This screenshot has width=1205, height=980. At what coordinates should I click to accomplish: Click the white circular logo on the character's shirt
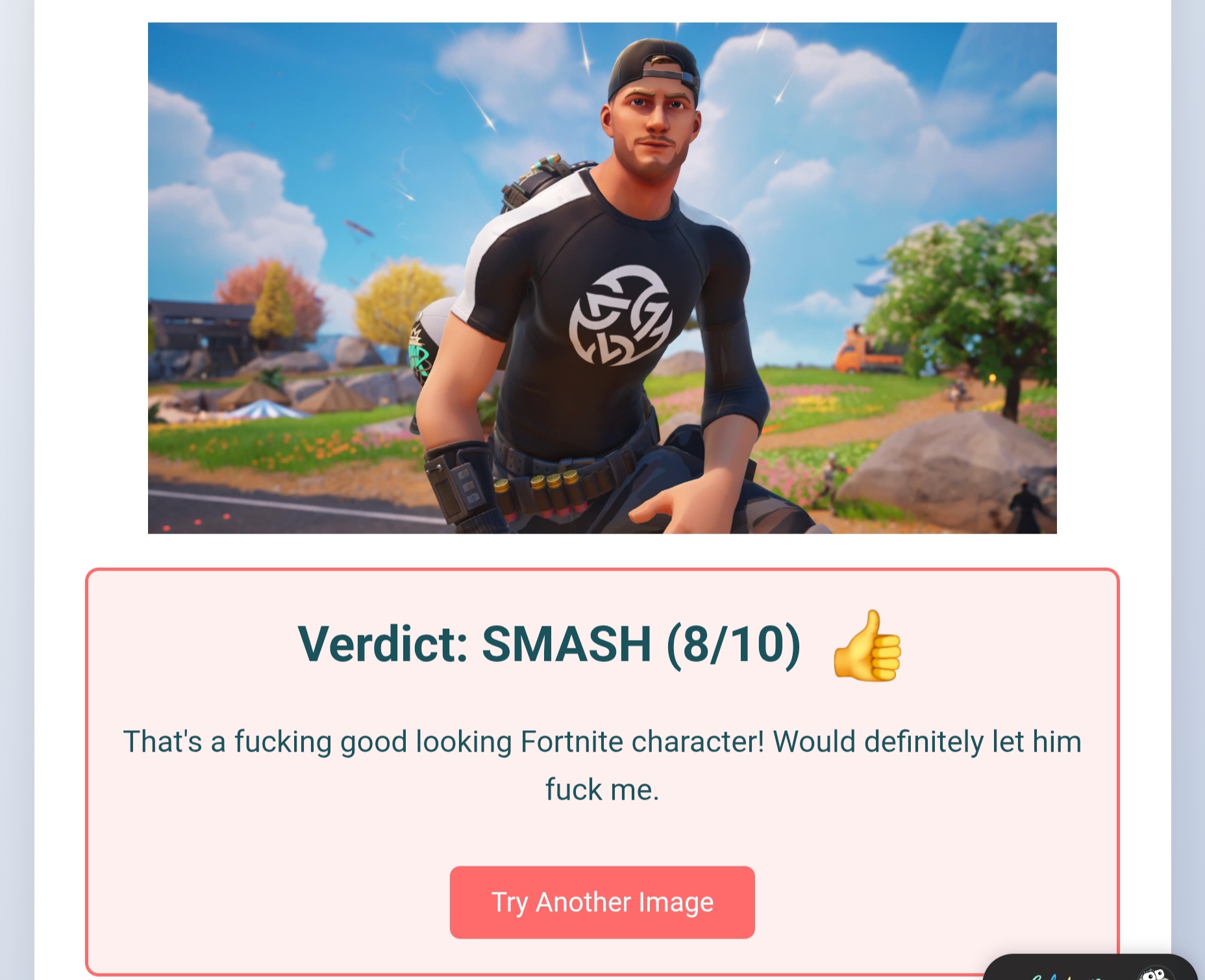pos(621,315)
